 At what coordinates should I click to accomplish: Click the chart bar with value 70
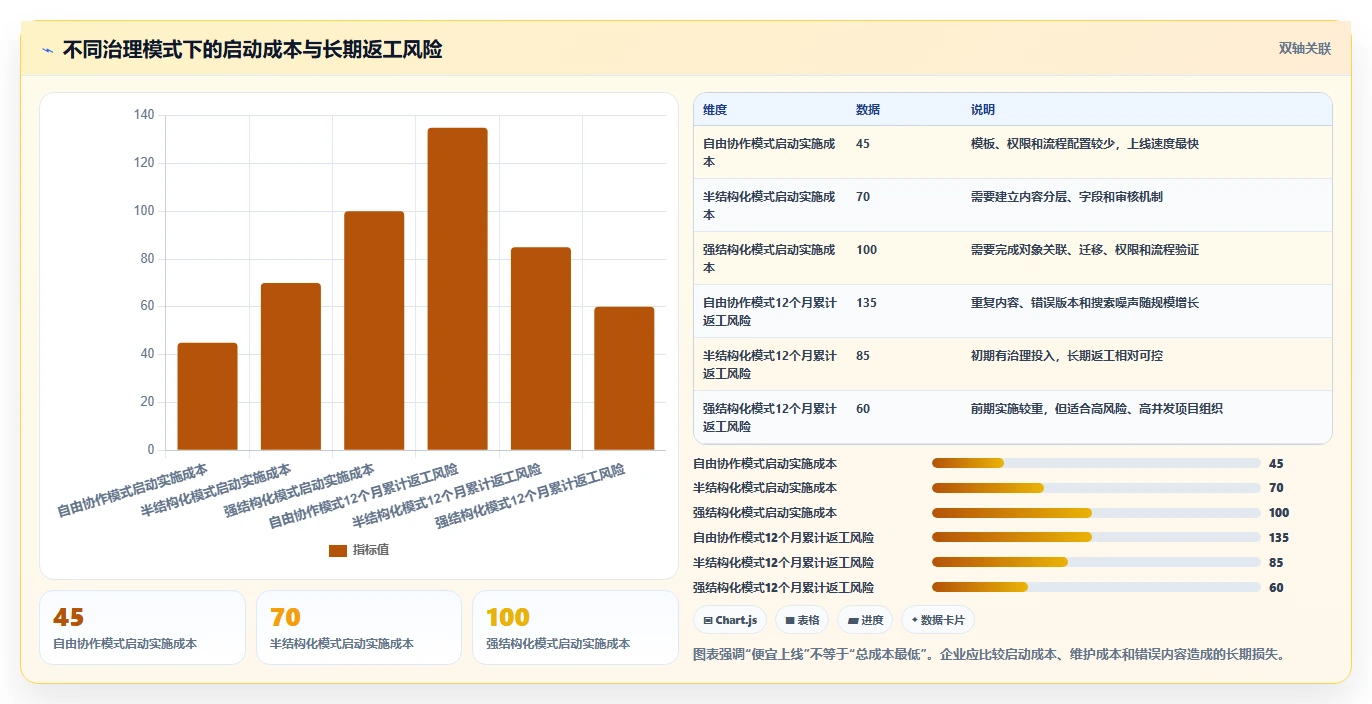[291, 367]
